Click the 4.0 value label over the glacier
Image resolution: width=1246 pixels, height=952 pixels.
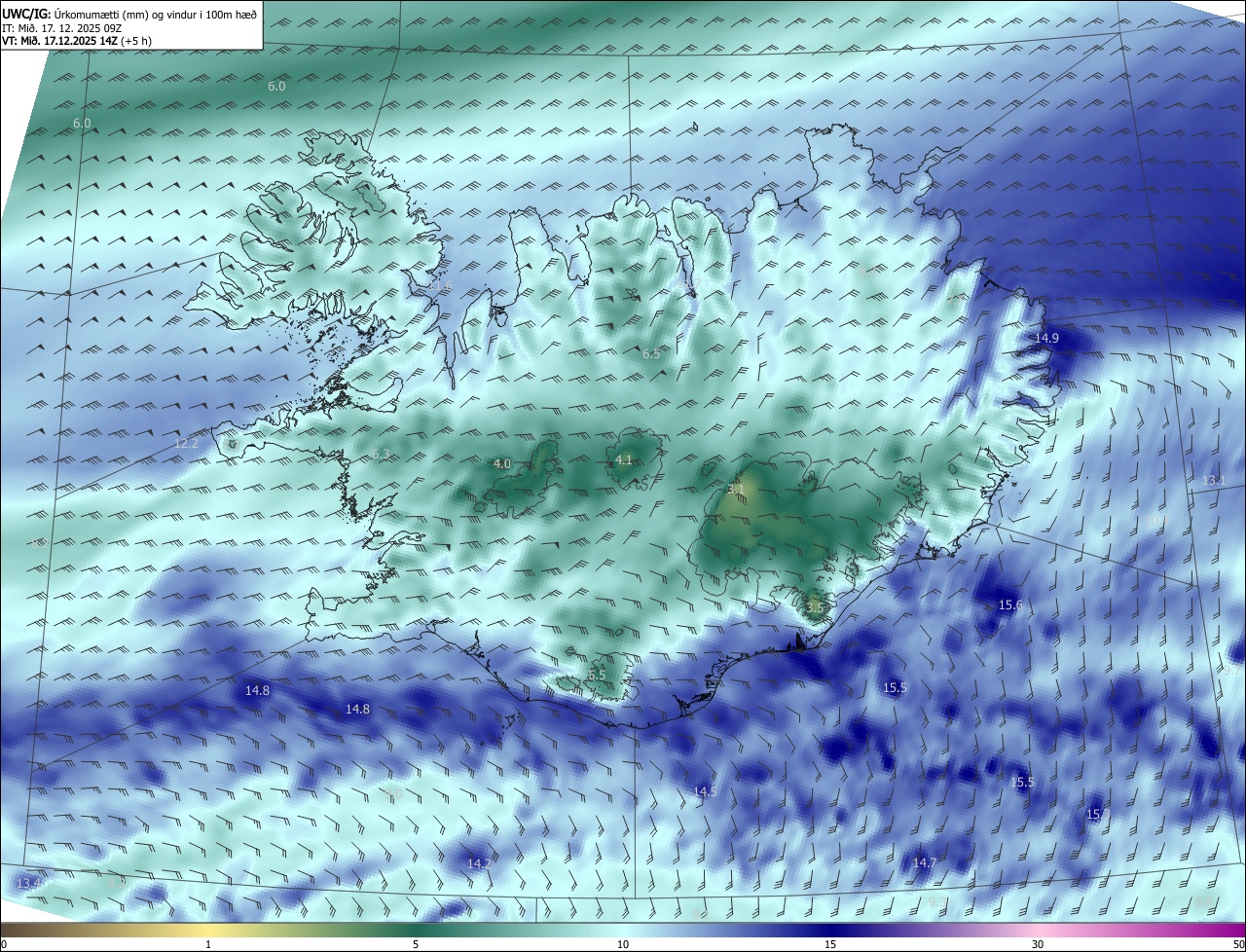(501, 464)
